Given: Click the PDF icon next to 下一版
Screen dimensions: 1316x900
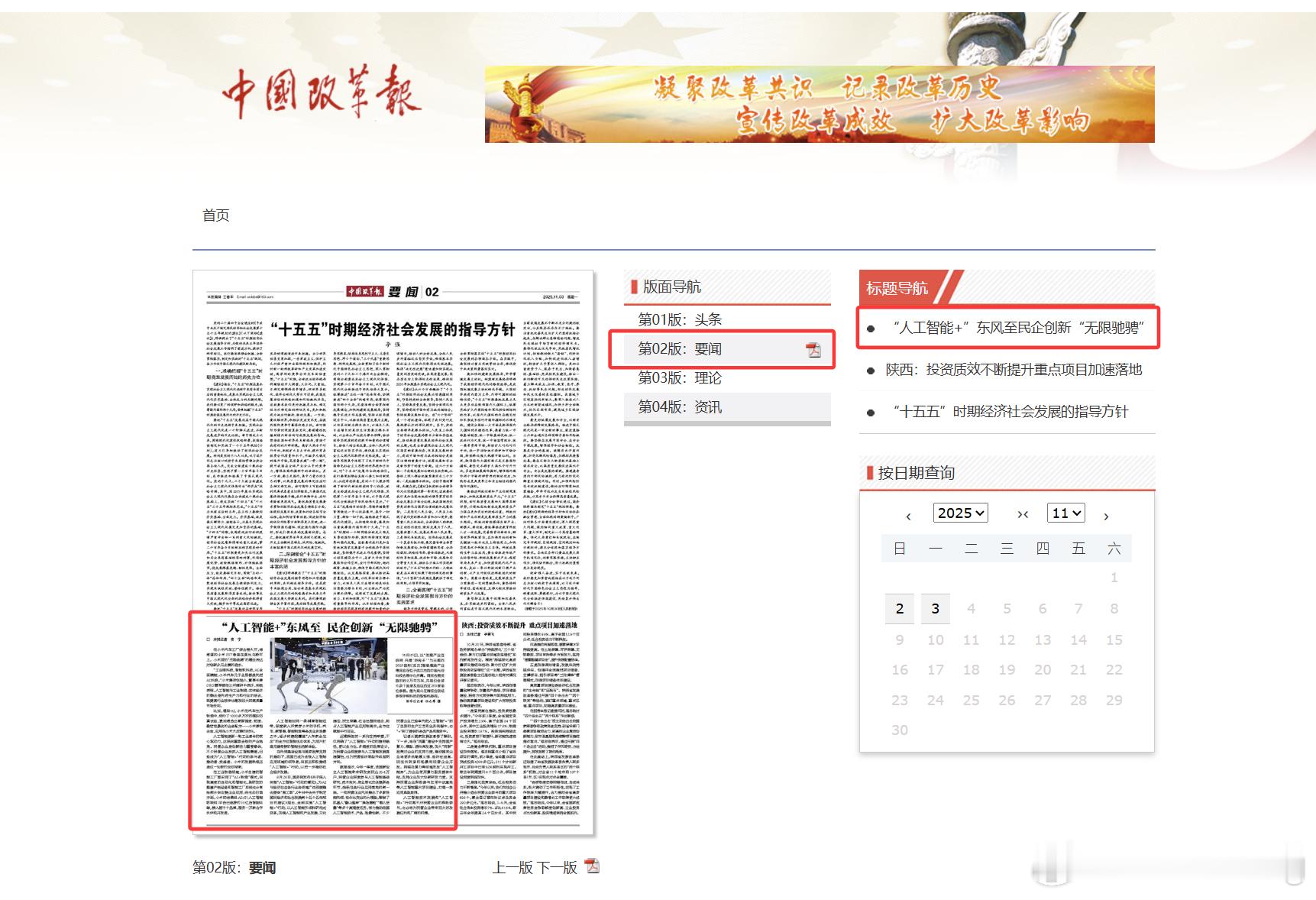Looking at the screenshot, I should (x=593, y=866).
